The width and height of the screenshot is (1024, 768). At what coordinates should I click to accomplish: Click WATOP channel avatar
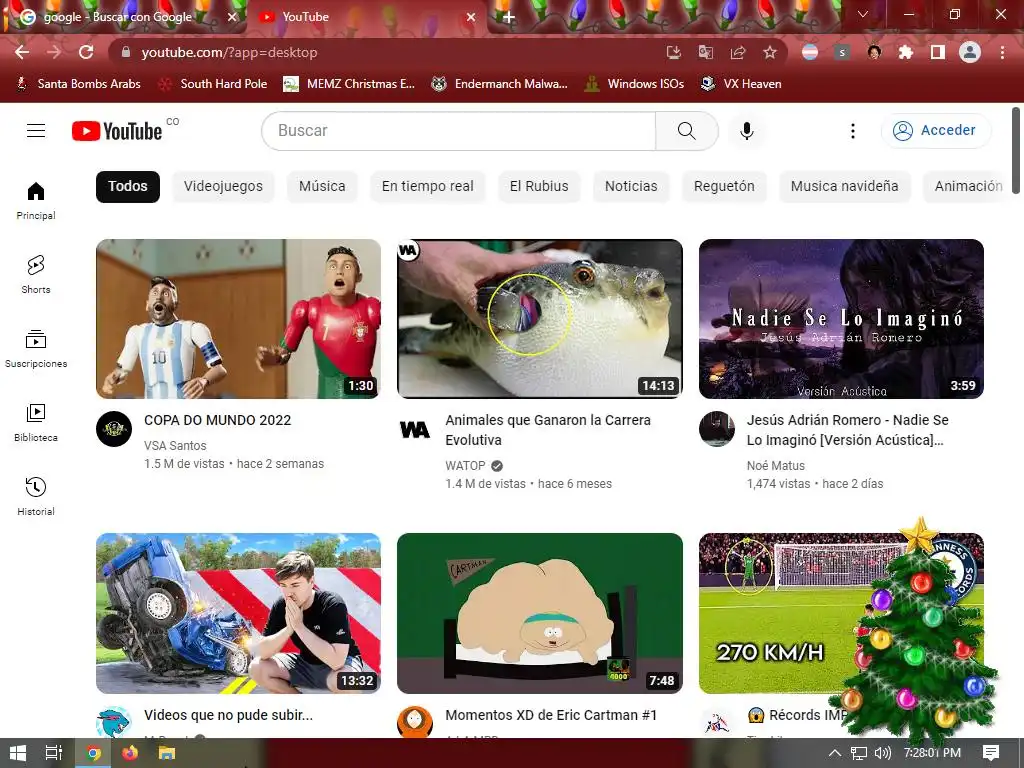point(415,429)
